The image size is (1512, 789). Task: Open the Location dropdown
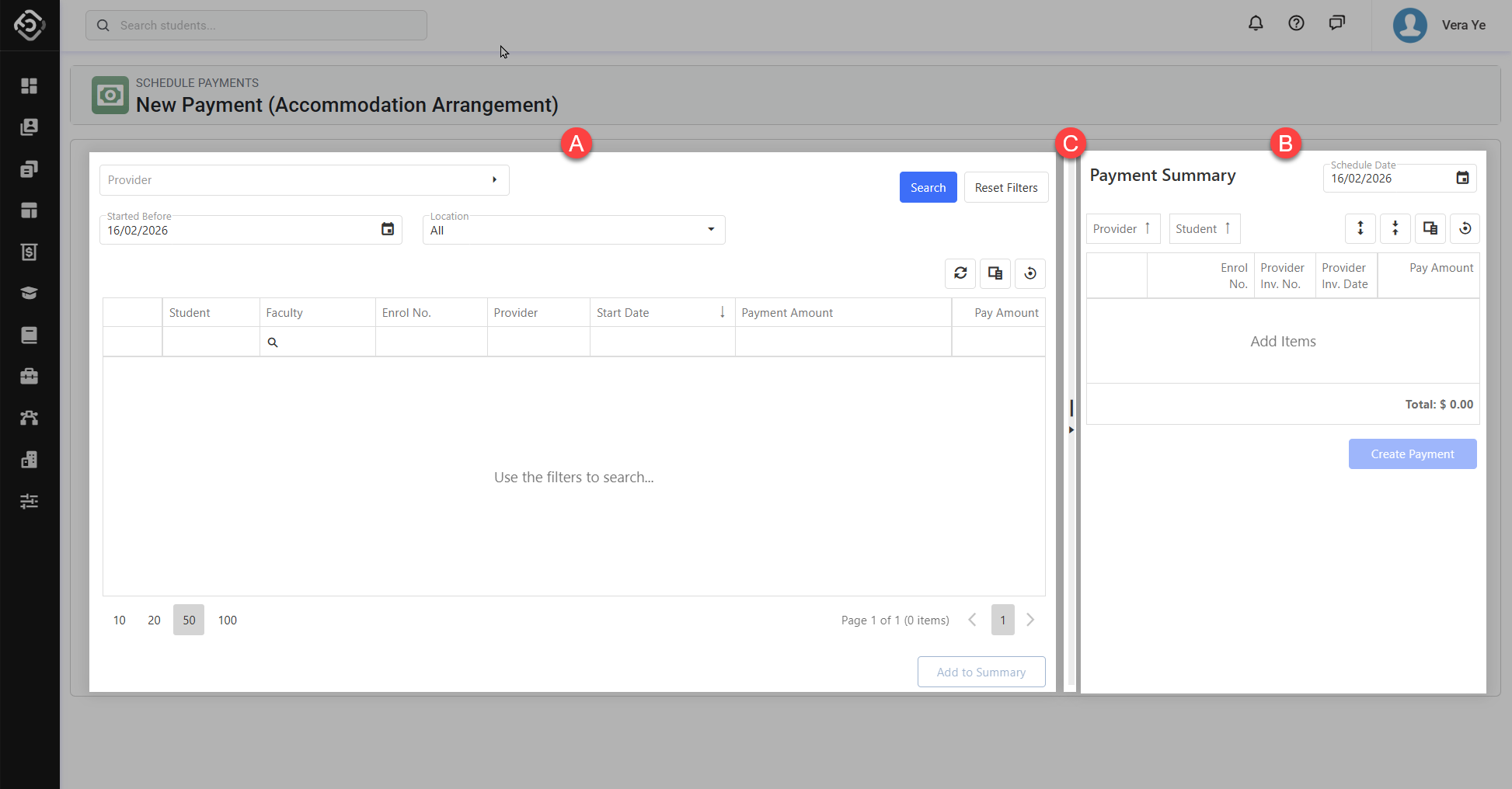pyautogui.click(x=710, y=230)
